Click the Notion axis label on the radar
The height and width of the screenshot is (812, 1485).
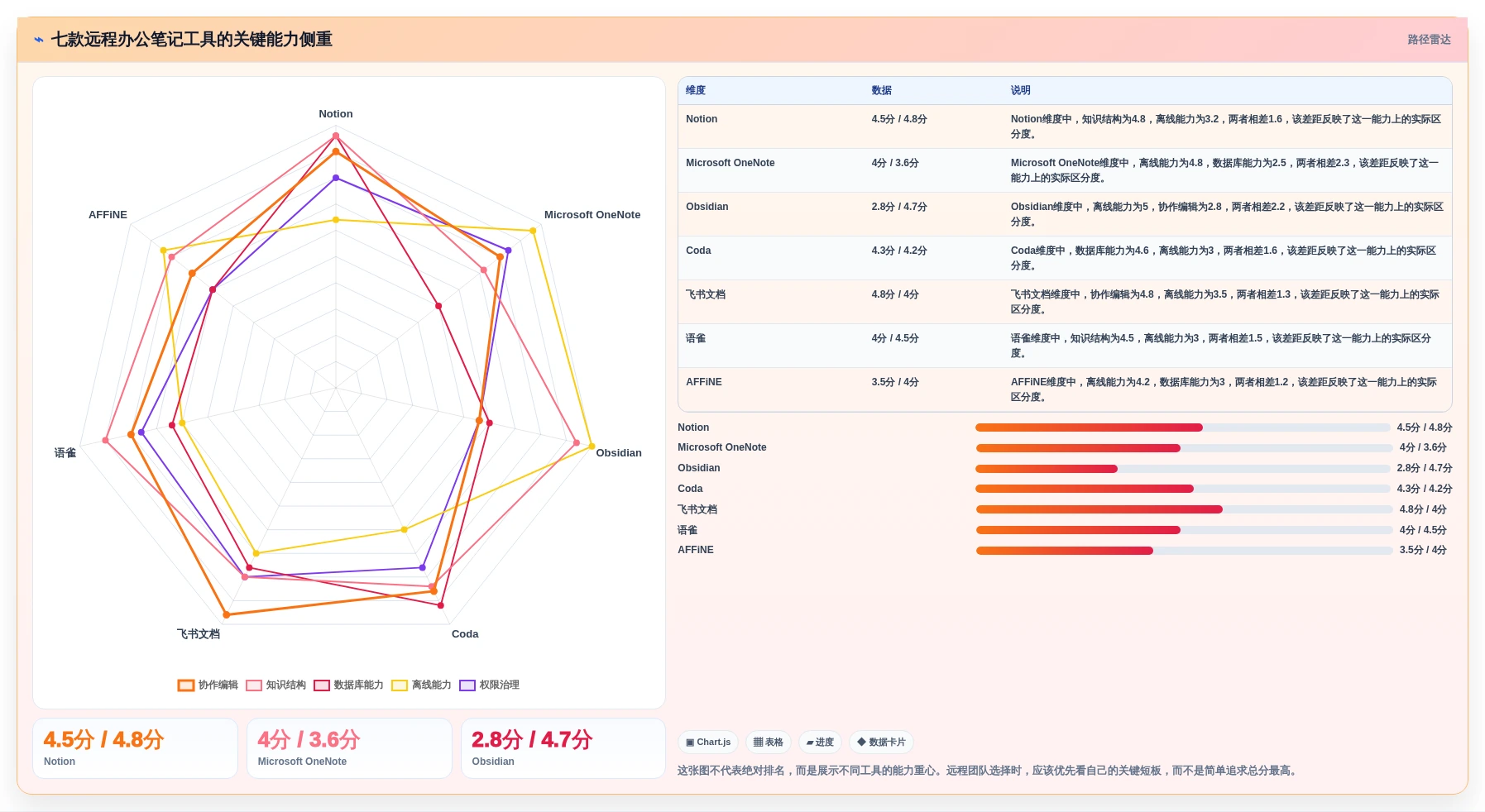[336, 114]
